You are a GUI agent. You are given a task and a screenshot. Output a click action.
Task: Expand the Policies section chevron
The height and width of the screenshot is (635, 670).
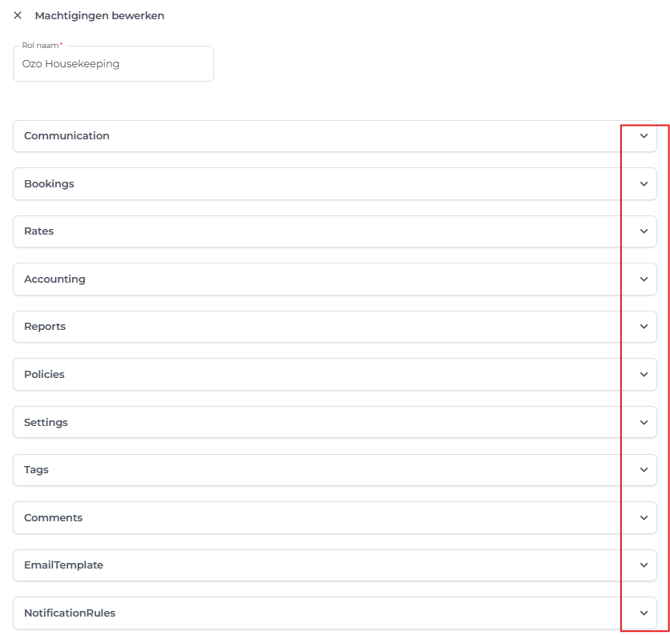[x=643, y=374]
